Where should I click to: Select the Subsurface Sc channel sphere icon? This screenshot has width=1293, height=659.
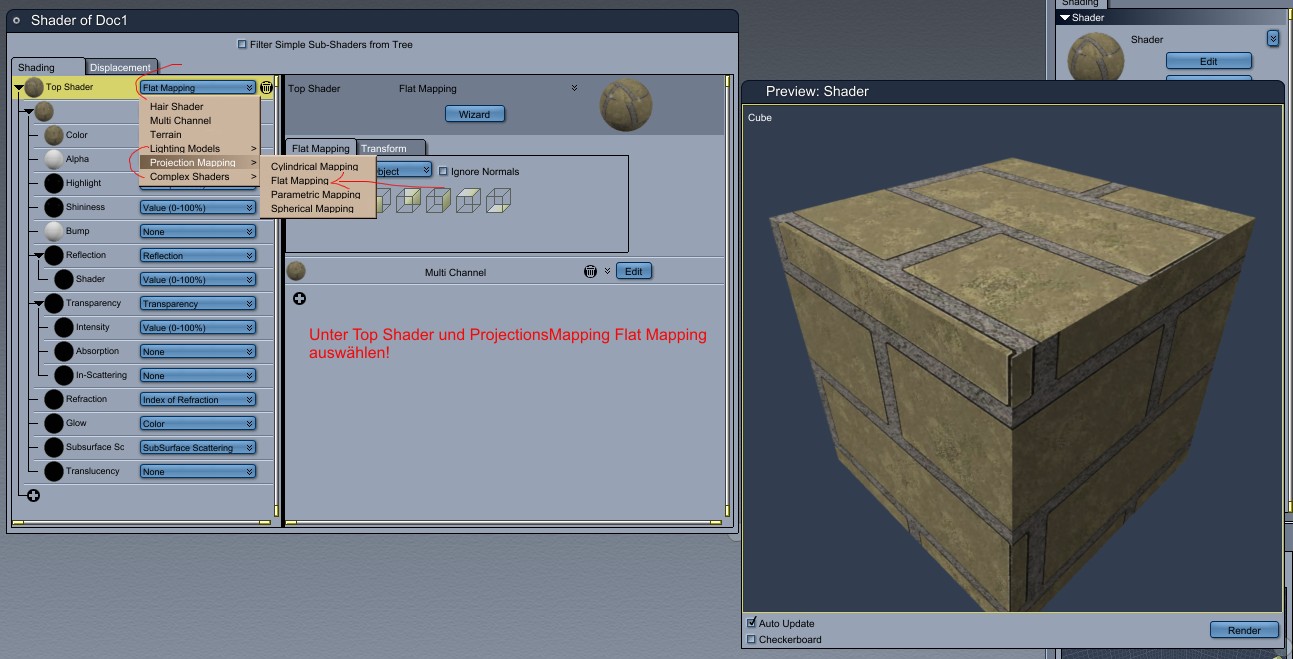53,447
